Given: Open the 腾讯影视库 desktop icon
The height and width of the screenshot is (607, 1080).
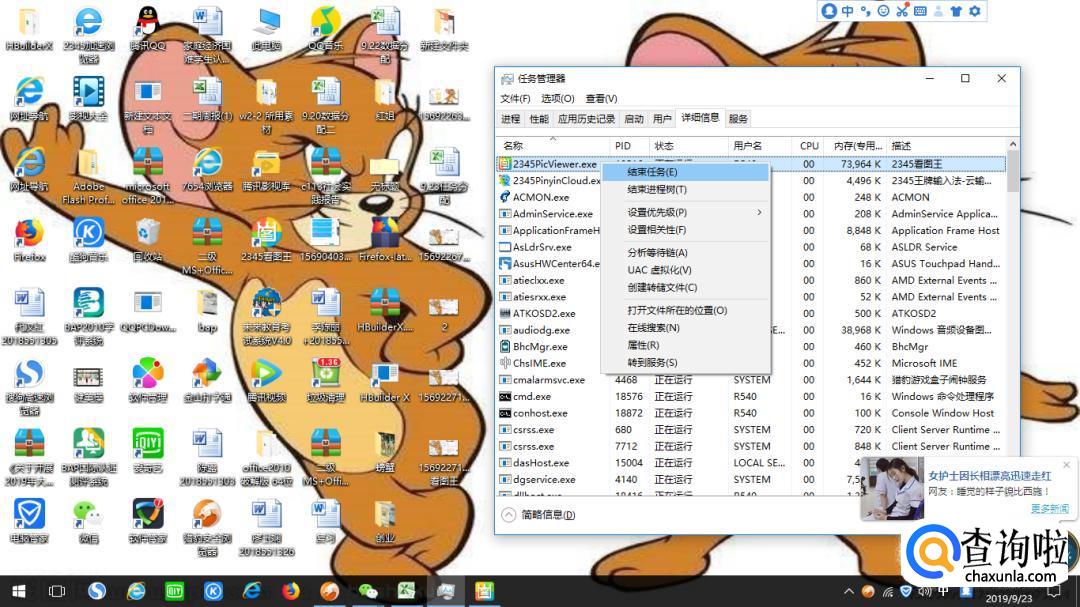Looking at the screenshot, I should click(x=266, y=170).
